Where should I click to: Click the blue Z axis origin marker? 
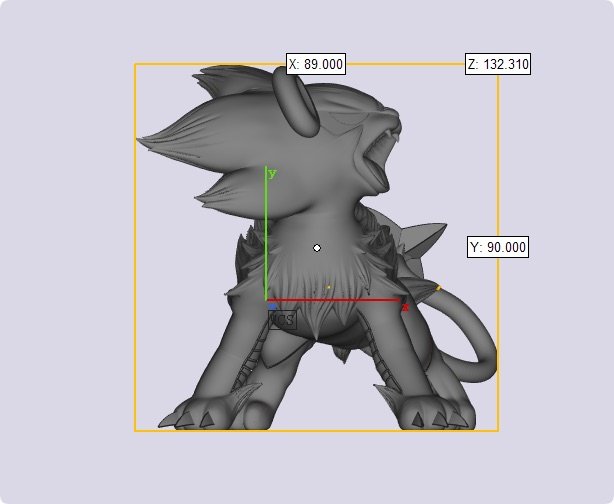(x=273, y=307)
